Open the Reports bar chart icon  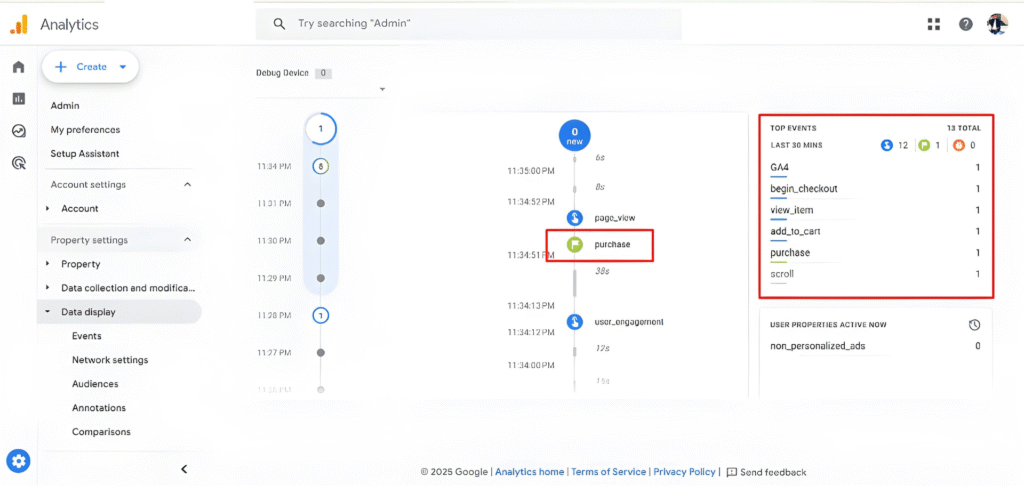[x=18, y=99]
